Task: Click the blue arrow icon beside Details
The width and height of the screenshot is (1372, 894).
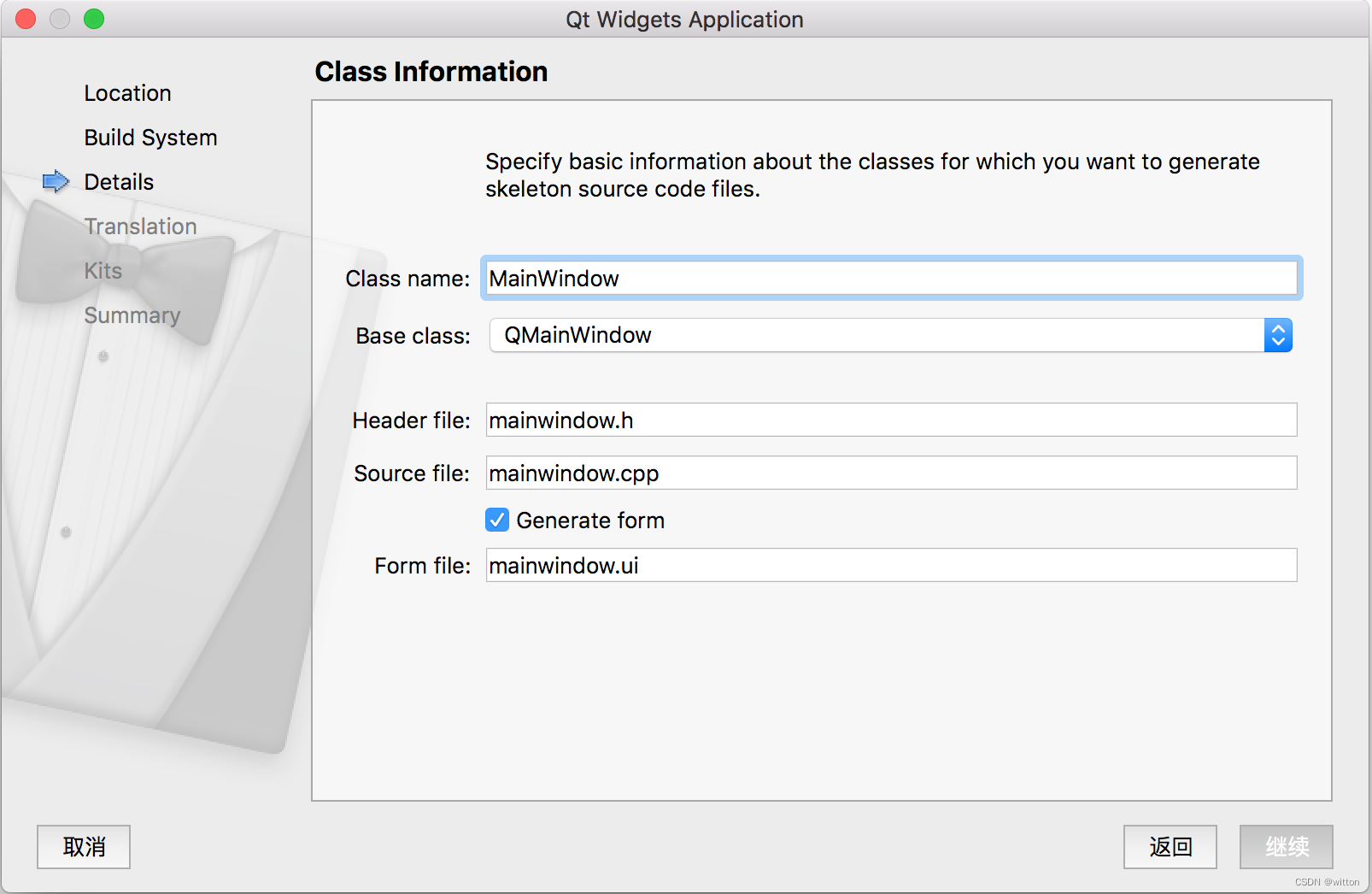Action: [x=56, y=181]
